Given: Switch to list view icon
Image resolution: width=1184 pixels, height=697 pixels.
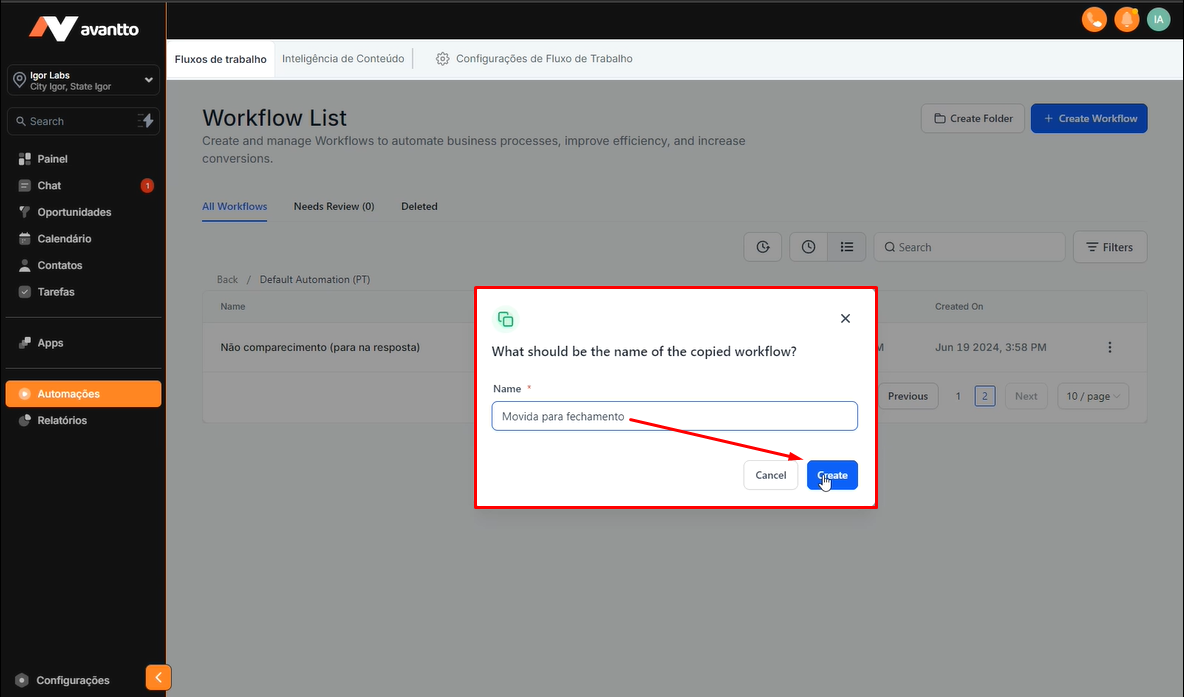Looking at the screenshot, I should [x=846, y=247].
